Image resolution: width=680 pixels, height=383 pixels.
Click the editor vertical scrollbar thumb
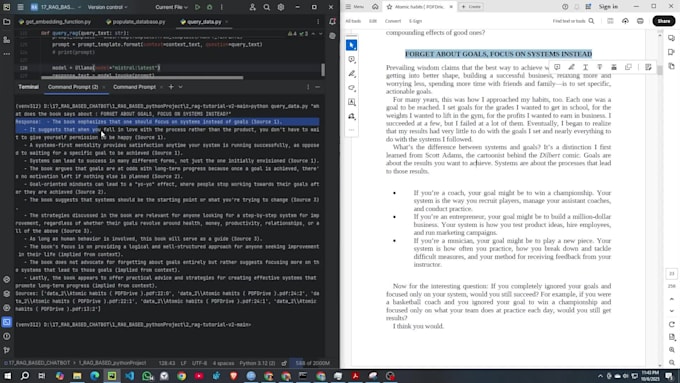[x=323, y=69]
